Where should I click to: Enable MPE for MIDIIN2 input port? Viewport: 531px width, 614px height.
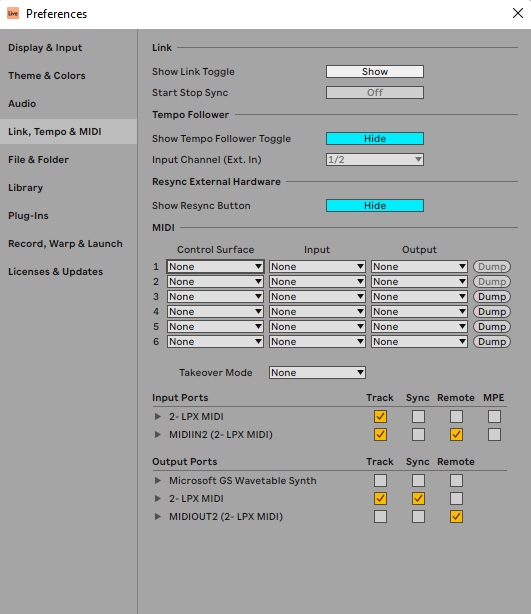tap(494, 435)
